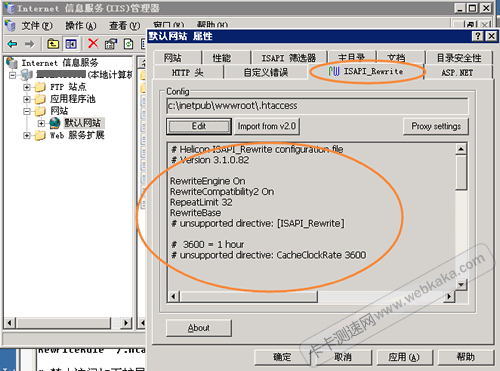This screenshot has width=500, height=371.
Task: Click the refresh toolbar icon
Action: pyautogui.click(x=128, y=44)
